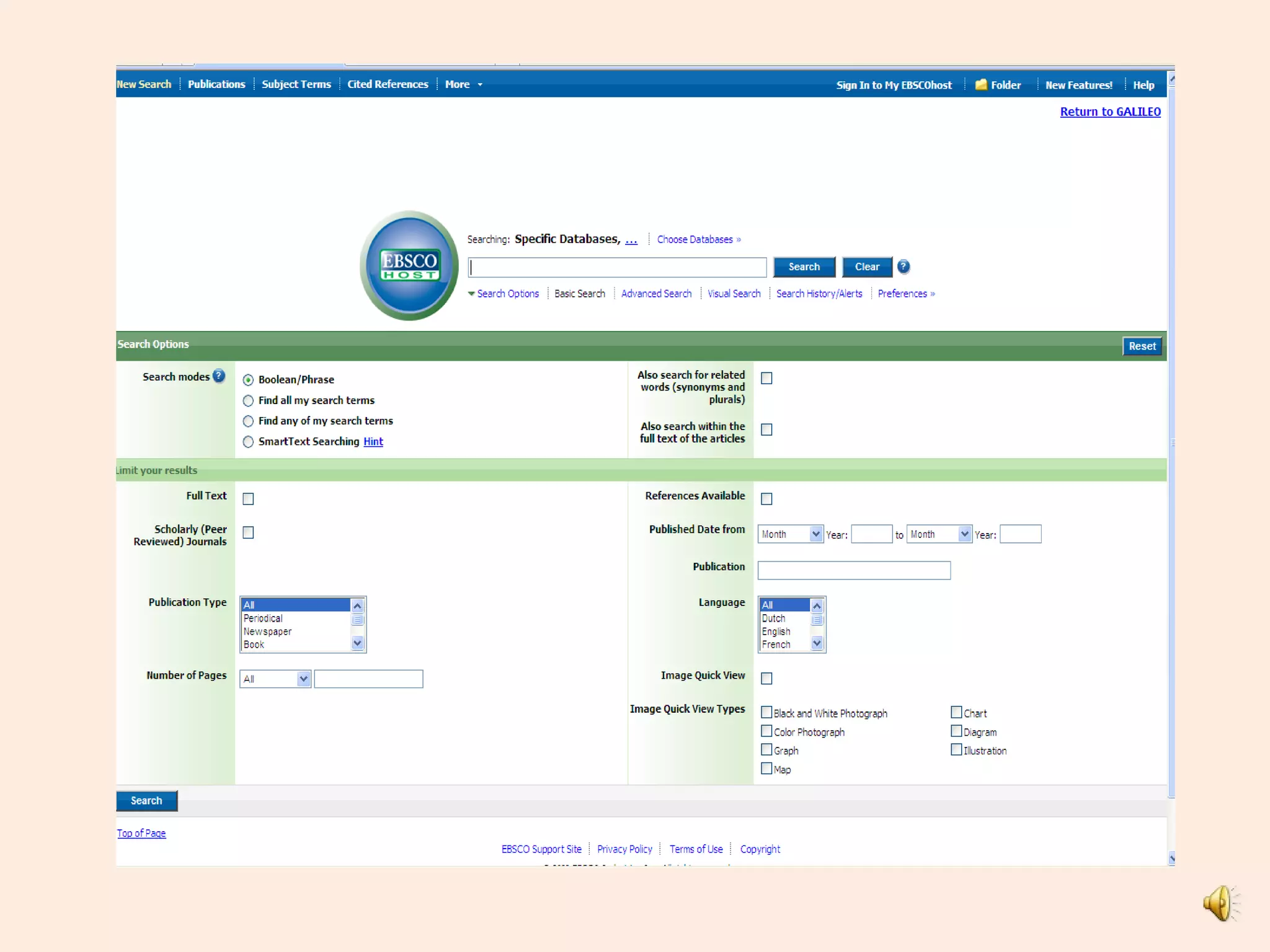The height and width of the screenshot is (952, 1270).
Task: Collapse Search Options triangle arrow
Action: pyautogui.click(x=472, y=294)
